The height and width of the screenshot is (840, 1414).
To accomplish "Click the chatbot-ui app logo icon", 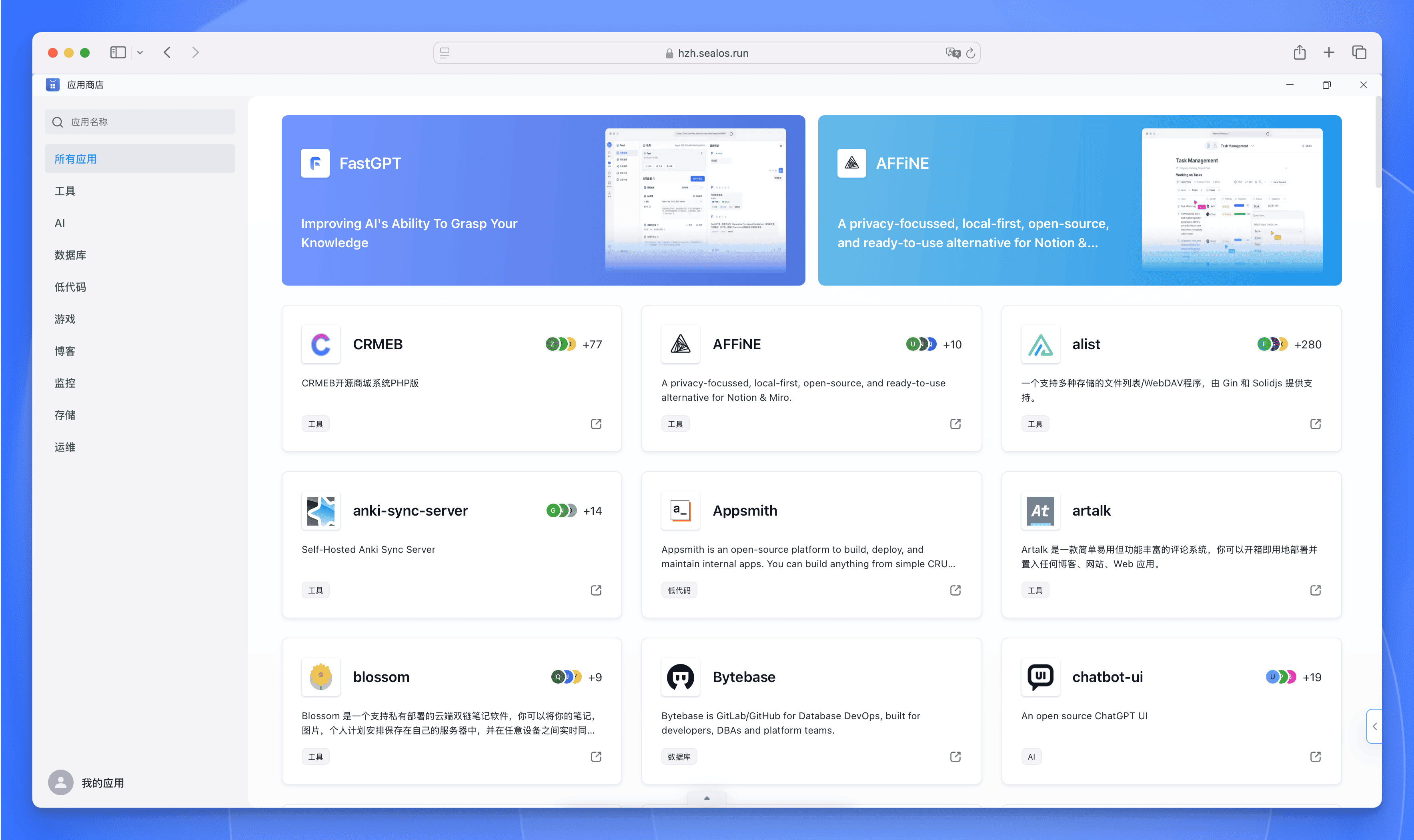I will [x=1040, y=677].
